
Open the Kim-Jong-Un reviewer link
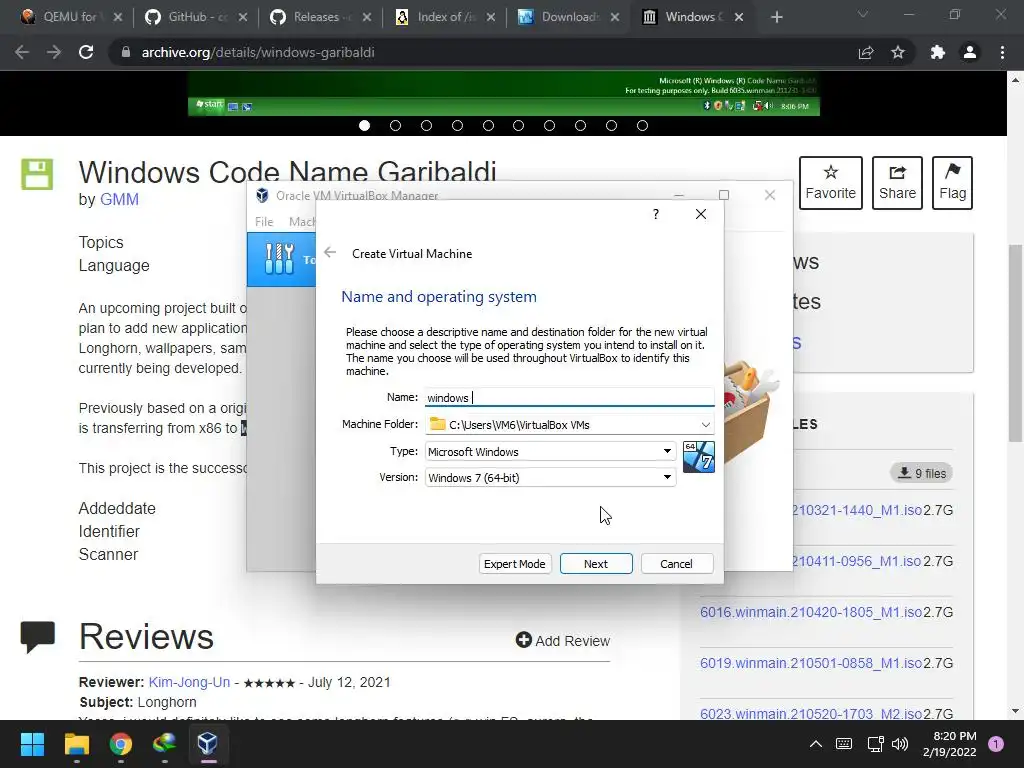coord(189,682)
